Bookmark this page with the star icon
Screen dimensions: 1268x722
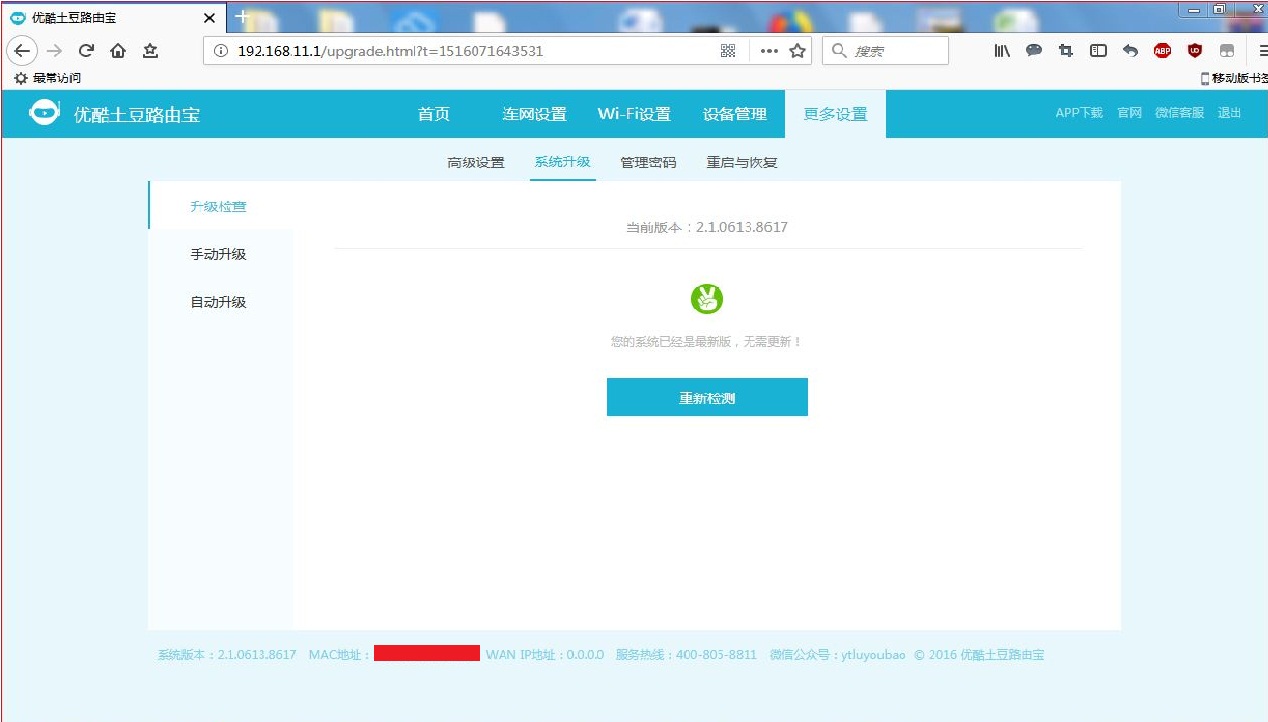pos(797,51)
